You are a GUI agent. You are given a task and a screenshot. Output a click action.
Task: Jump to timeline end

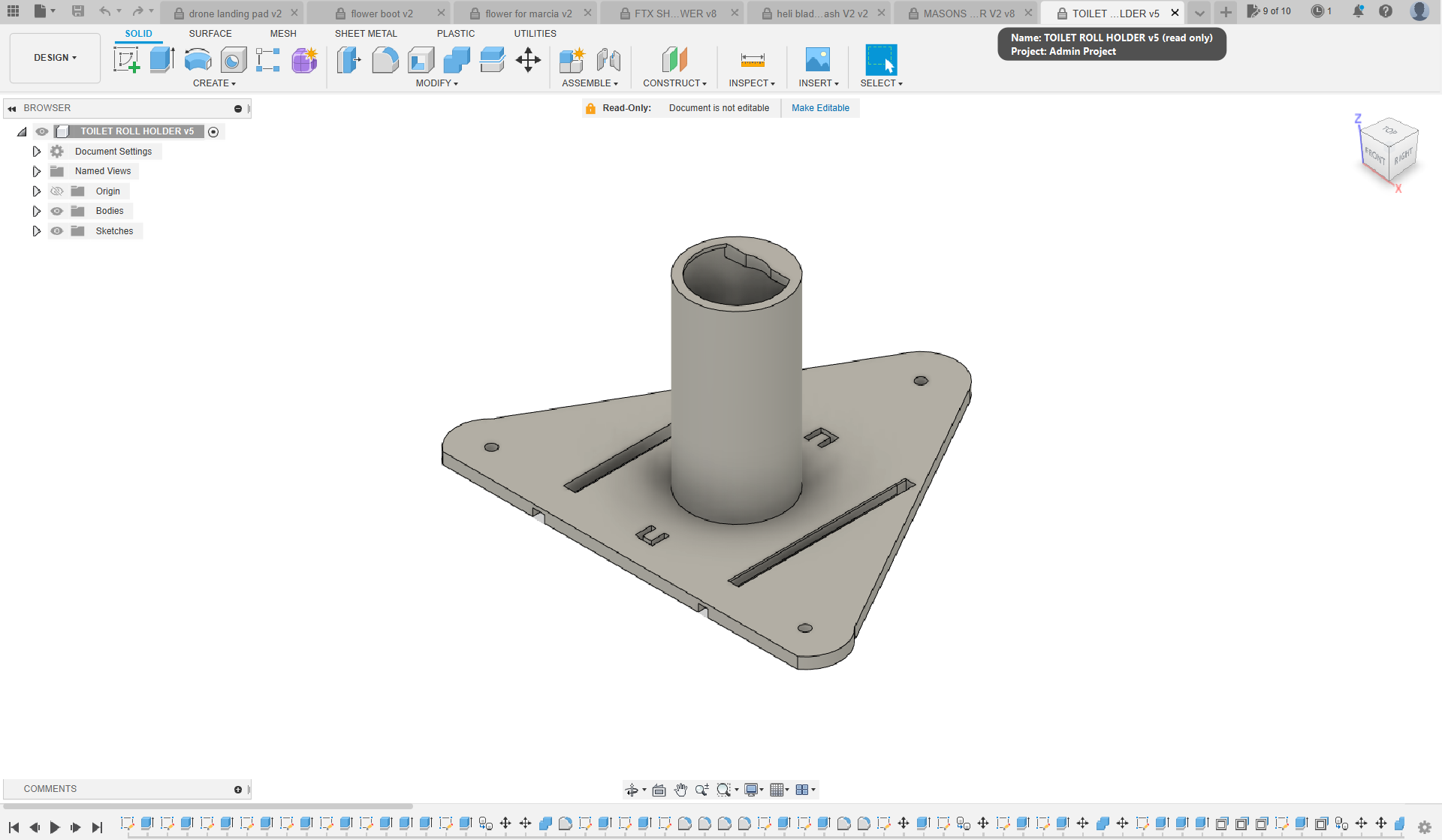97,827
